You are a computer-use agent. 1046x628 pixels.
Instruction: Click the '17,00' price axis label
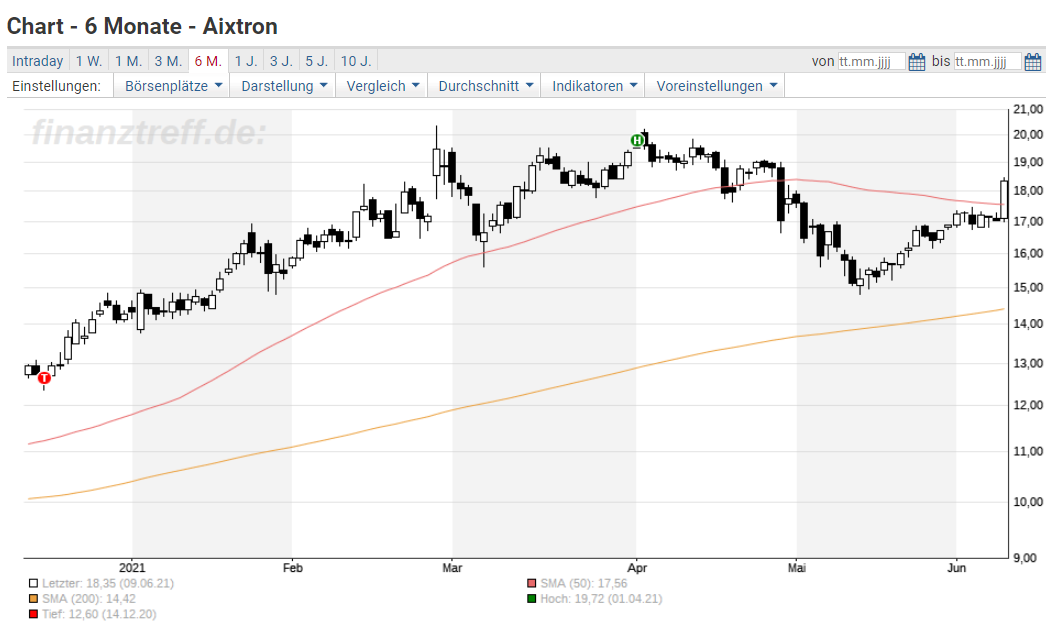tap(1028, 221)
